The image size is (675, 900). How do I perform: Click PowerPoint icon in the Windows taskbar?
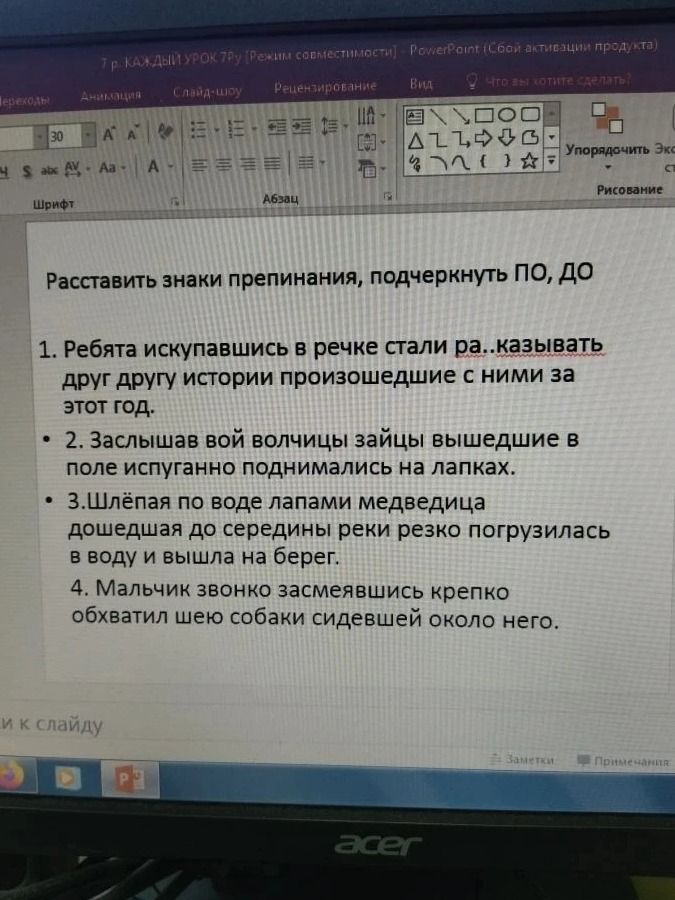pos(129,779)
